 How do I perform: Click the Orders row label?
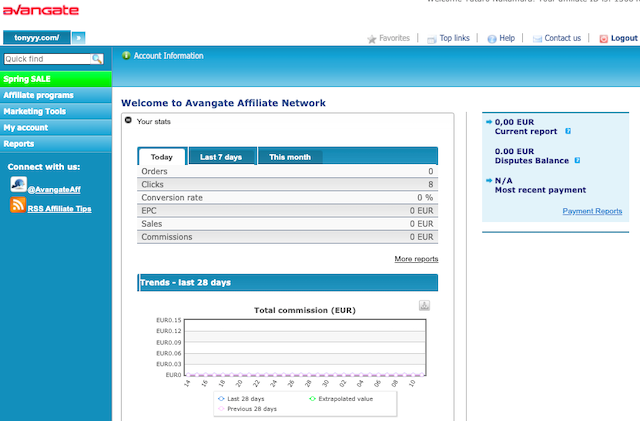pos(154,171)
